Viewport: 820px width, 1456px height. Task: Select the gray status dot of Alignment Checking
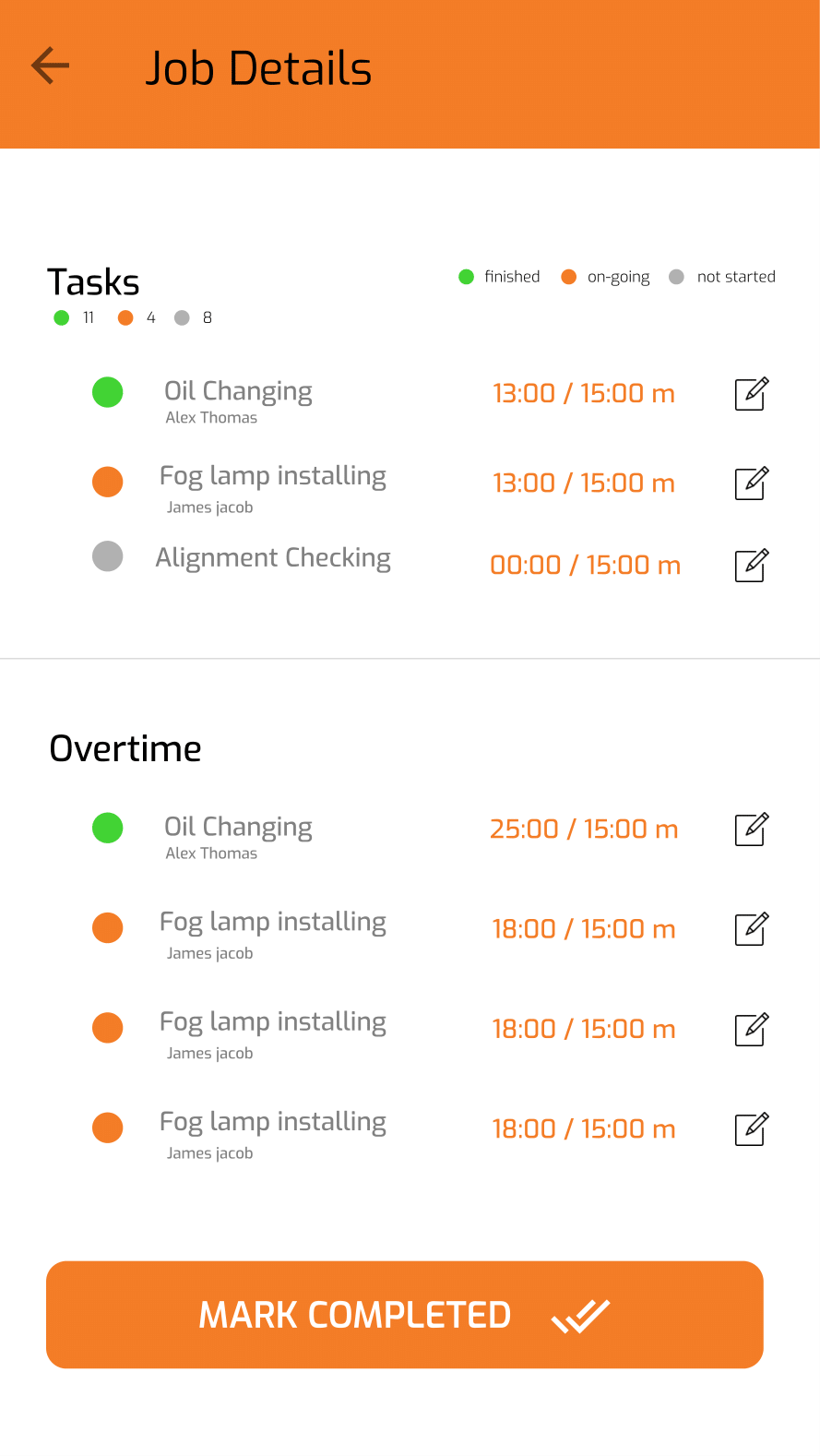click(x=108, y=556)
